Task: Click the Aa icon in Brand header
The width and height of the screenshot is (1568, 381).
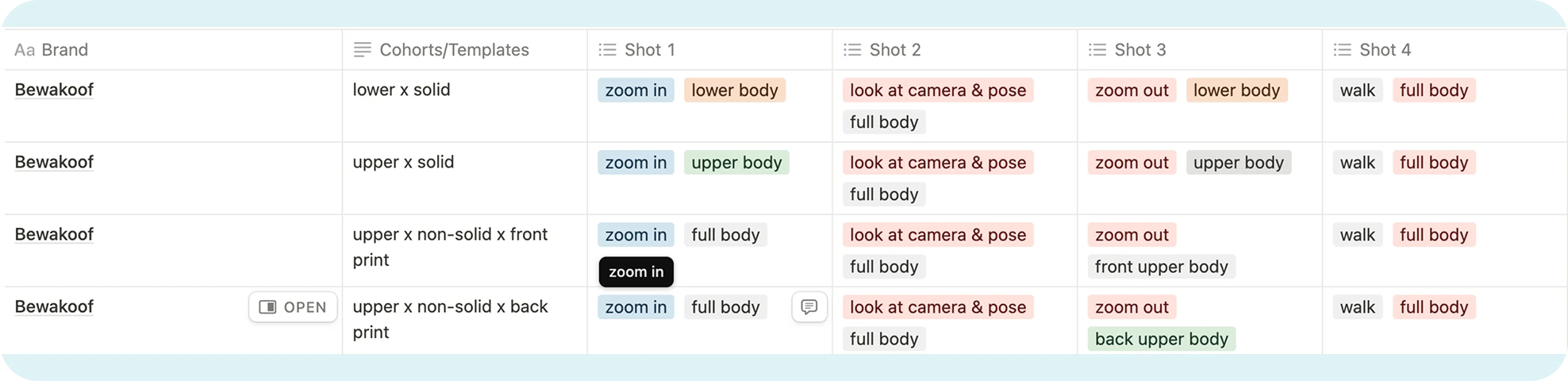Action: pos(25,50)
